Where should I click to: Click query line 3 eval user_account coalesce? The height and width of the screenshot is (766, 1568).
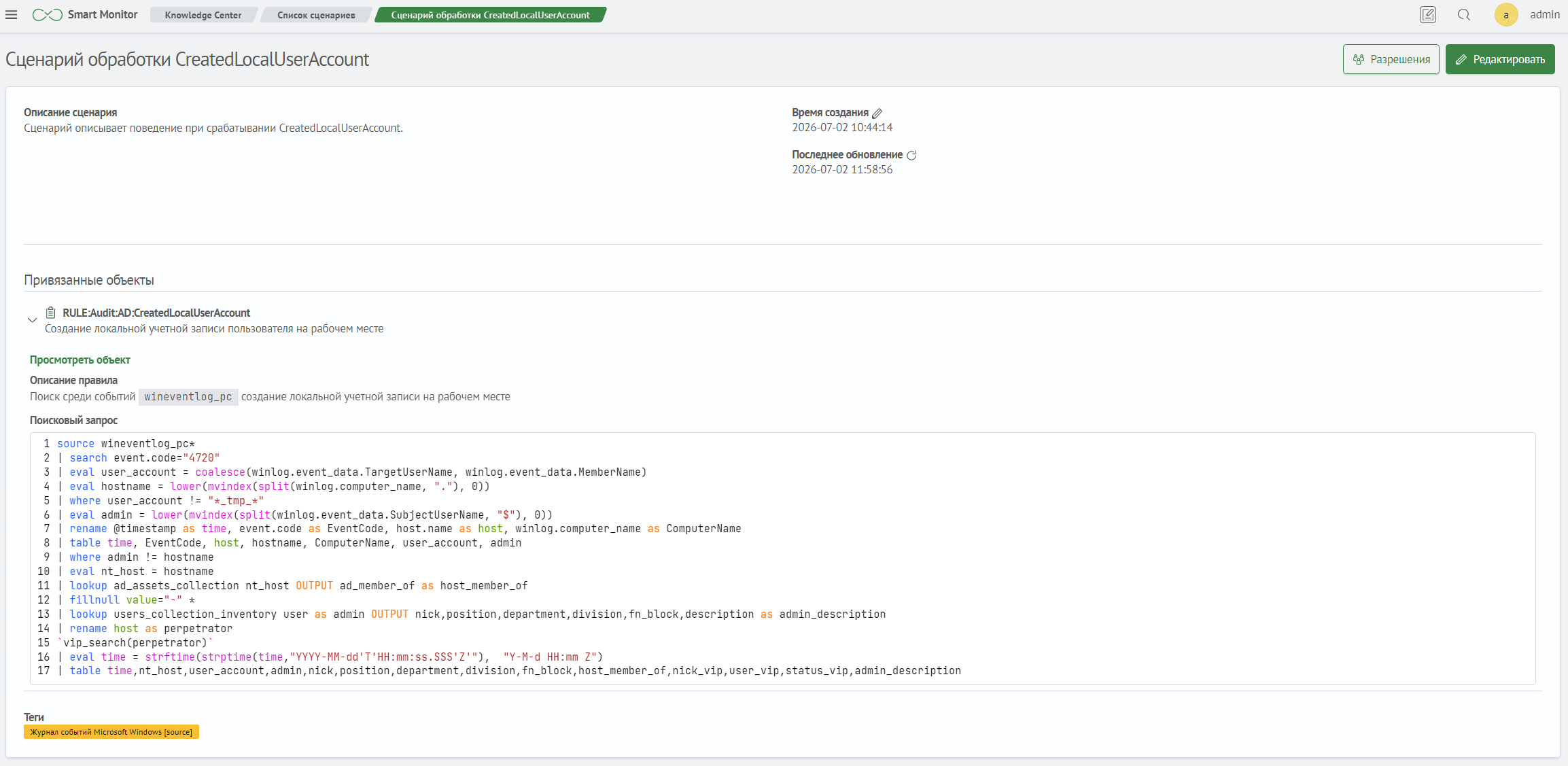pyautogui.click(x=352, y=472)
